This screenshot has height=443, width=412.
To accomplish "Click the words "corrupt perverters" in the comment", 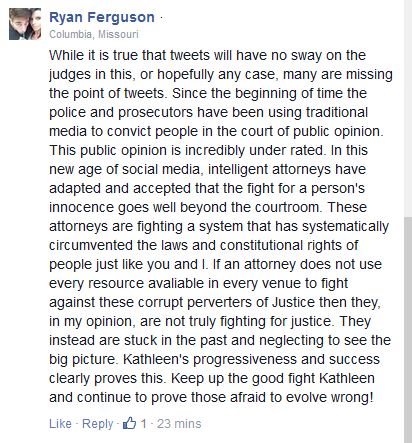I will pyautogui.click(x=197, y=303).
